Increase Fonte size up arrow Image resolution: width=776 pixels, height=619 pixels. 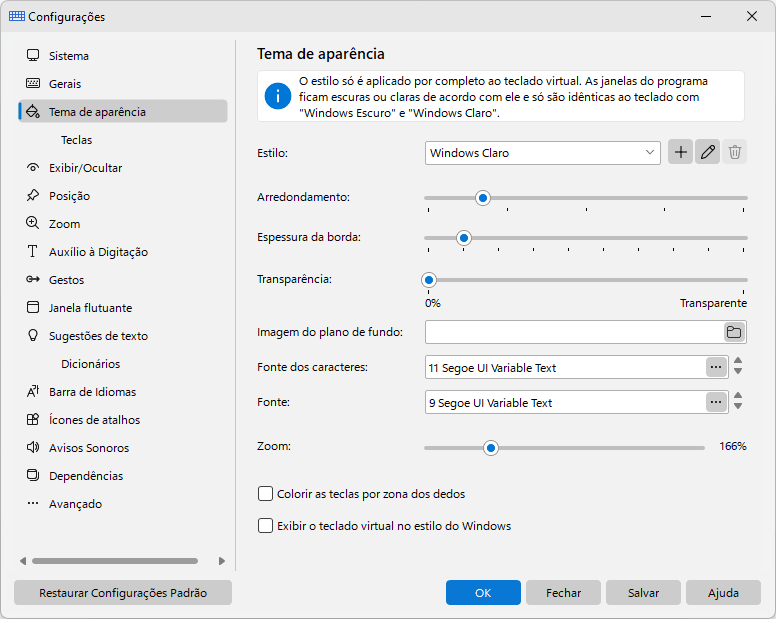click(x=738, y=396)
